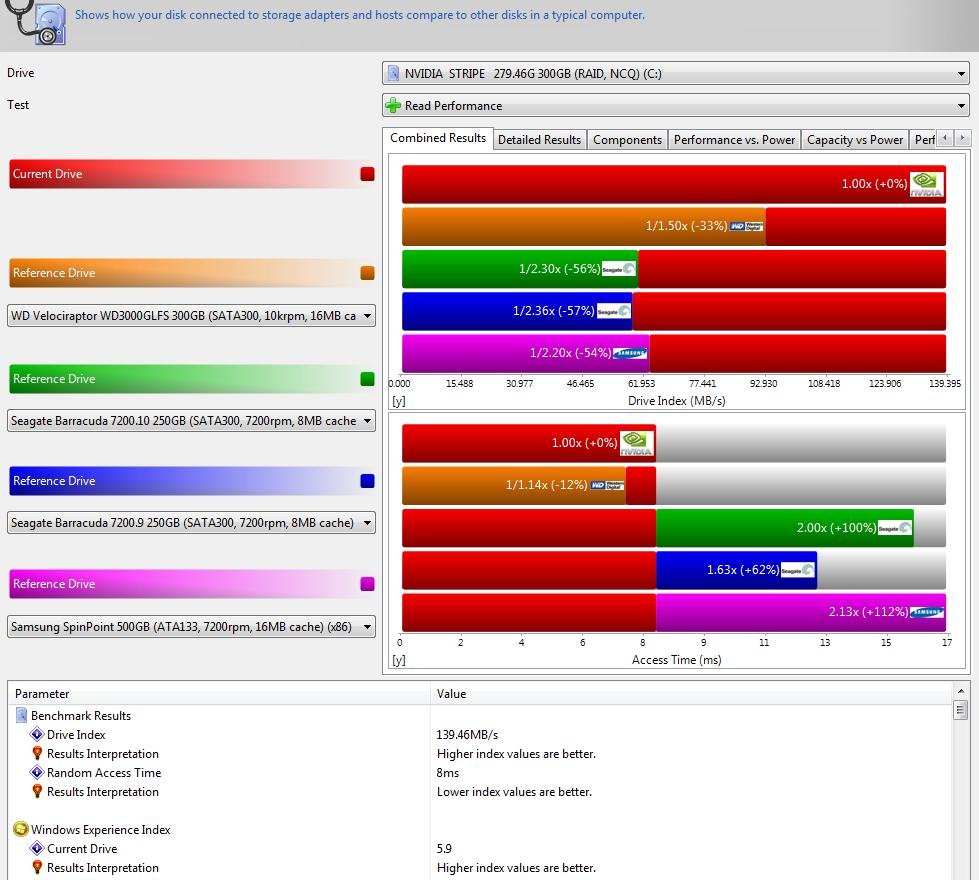Click the Drive Index (MB/s) axis label

click(x=676, y=401)
